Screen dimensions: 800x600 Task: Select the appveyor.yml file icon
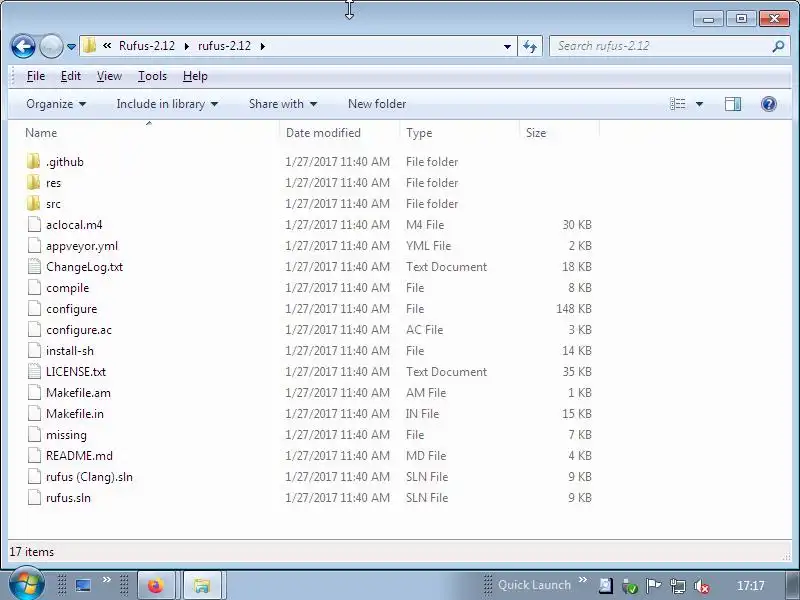(34, 245)
